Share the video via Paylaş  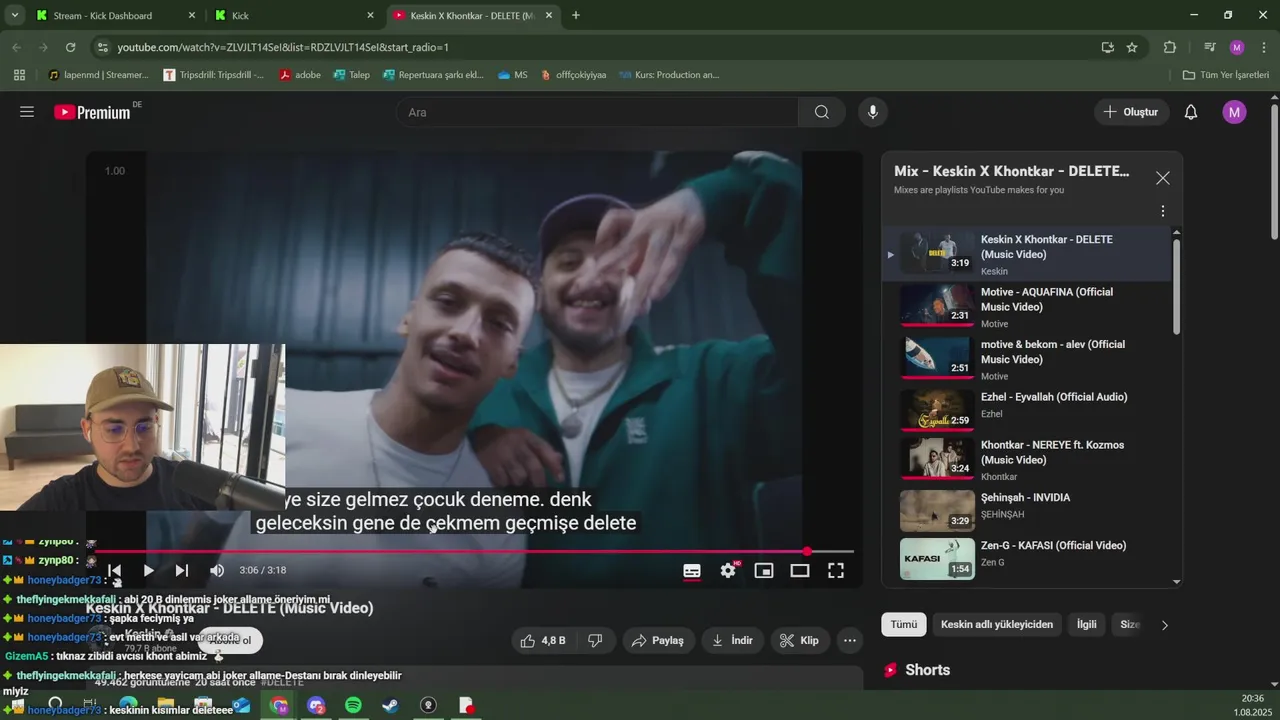(x=658, y=641)
